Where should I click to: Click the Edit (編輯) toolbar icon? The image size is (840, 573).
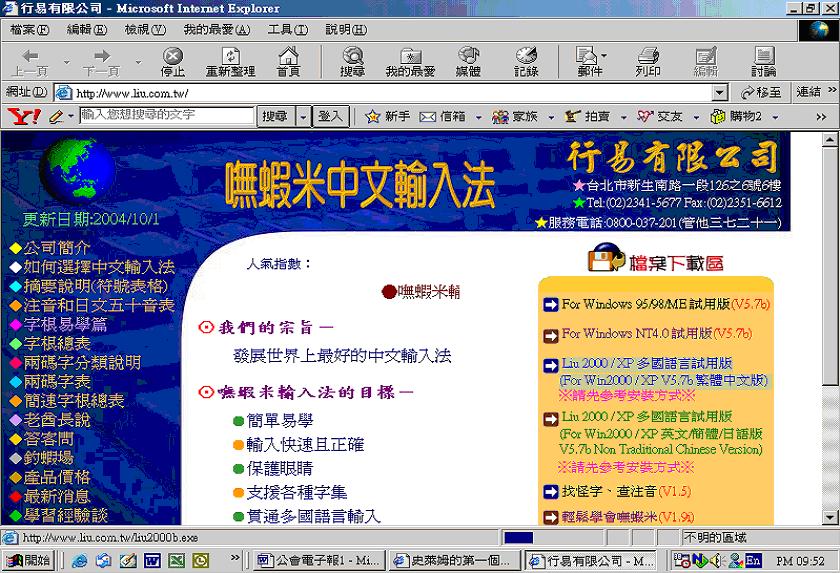click(x=706, y=62)
